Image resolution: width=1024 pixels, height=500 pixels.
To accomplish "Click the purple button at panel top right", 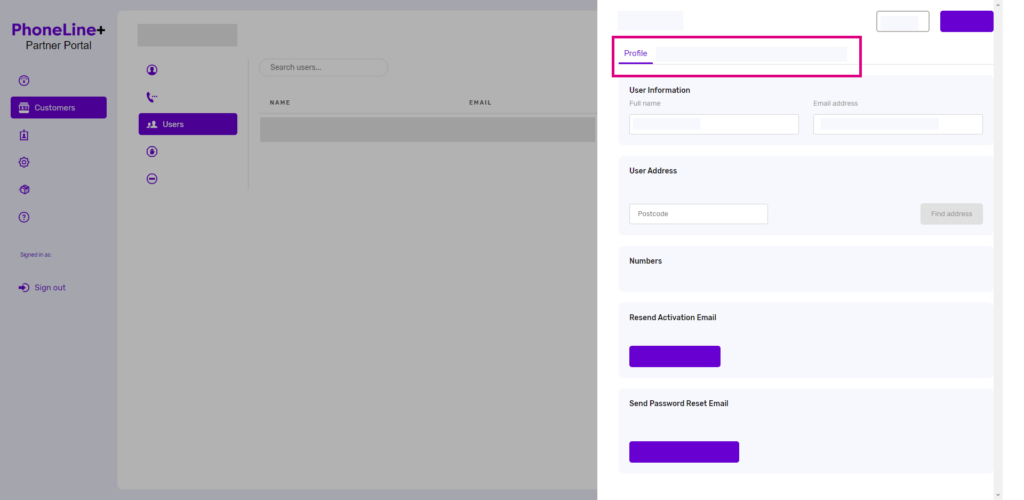I will pyautogui.click(x=966, y=22).
